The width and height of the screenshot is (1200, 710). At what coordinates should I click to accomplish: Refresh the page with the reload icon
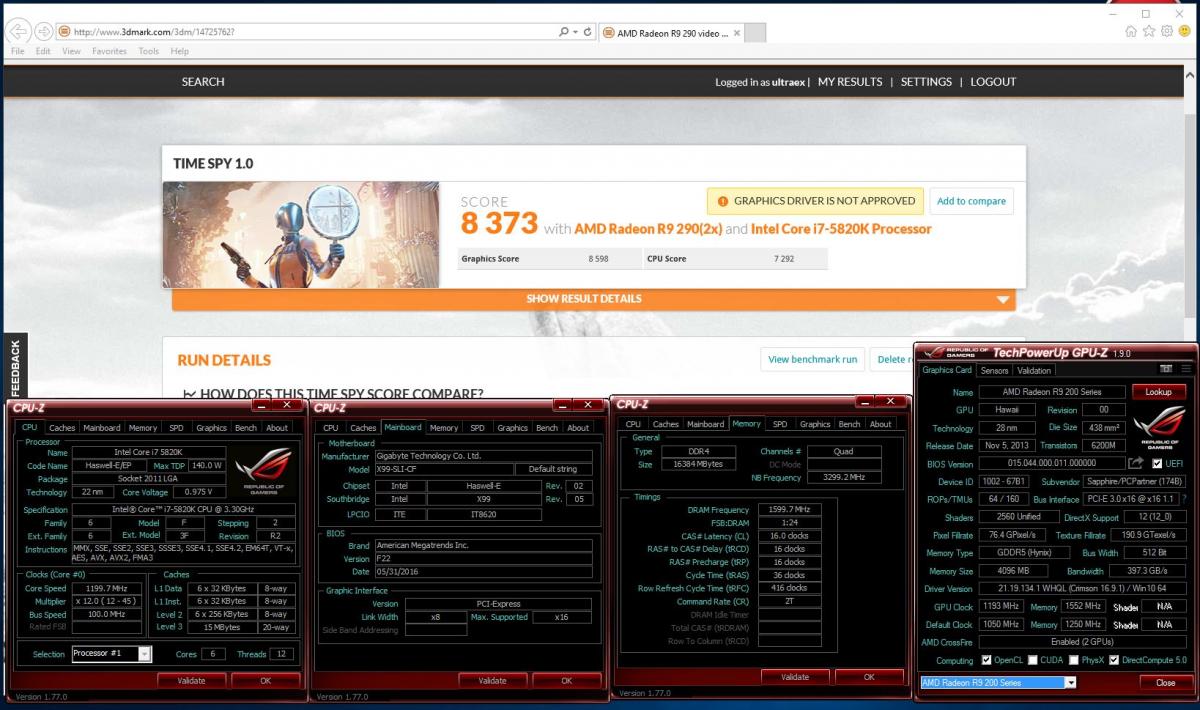[587, 32]
